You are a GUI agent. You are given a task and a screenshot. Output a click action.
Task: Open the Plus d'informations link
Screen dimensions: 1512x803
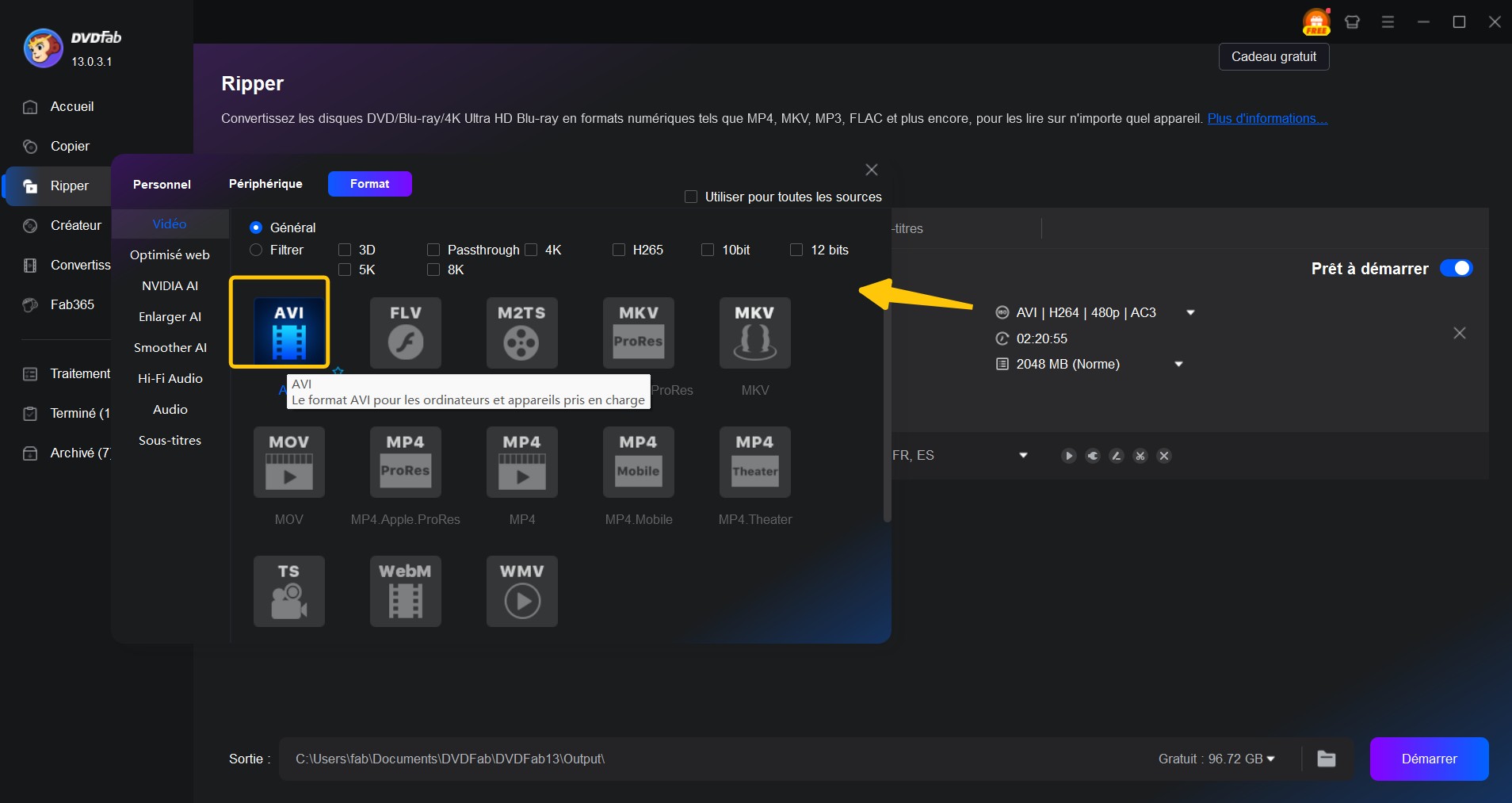point(1267,118)
